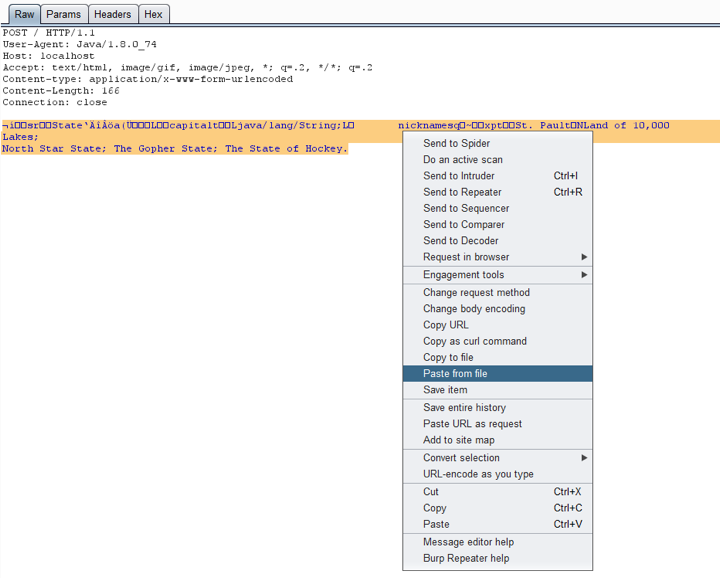Choose Send to Spider from menu

pos(456,144)
